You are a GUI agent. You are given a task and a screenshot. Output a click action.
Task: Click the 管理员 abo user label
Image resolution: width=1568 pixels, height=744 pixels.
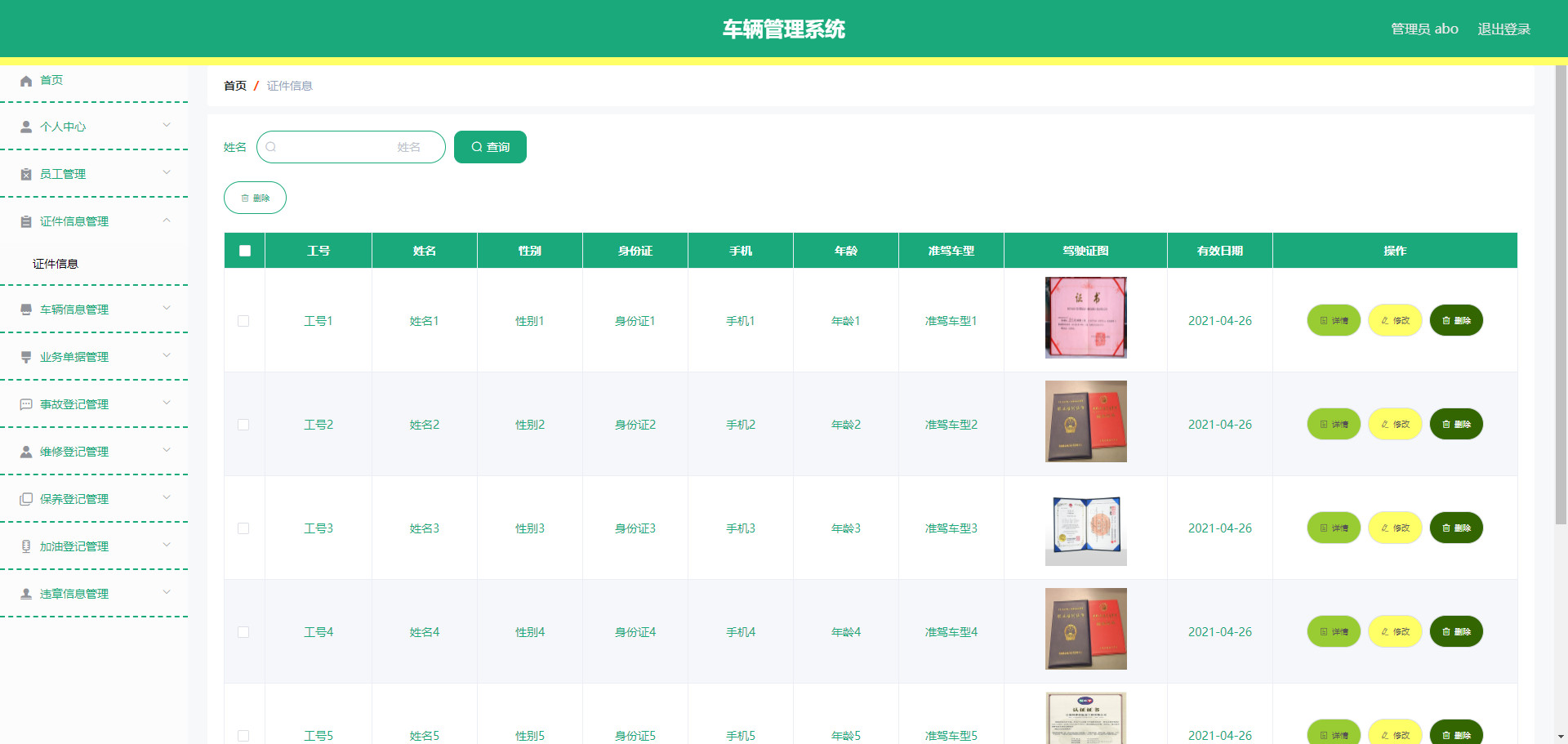point(1424,29)
